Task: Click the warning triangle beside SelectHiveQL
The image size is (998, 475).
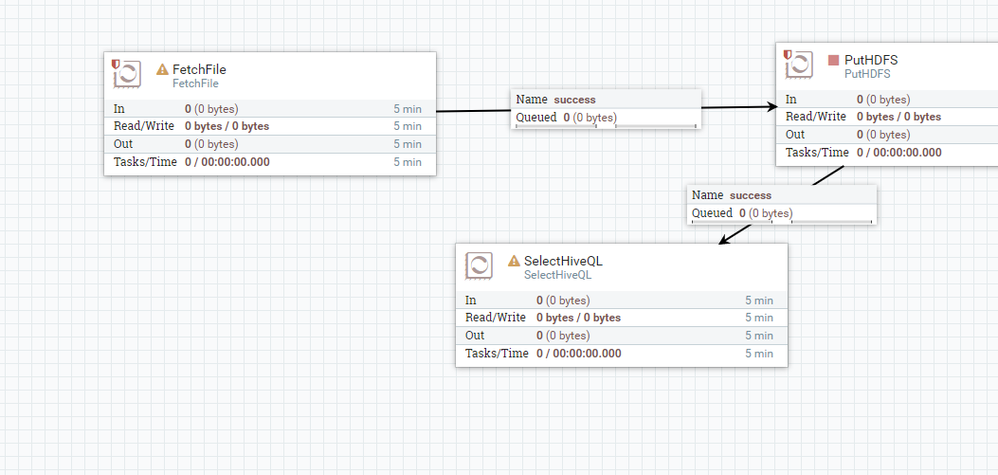Action: tap(514, 261)
